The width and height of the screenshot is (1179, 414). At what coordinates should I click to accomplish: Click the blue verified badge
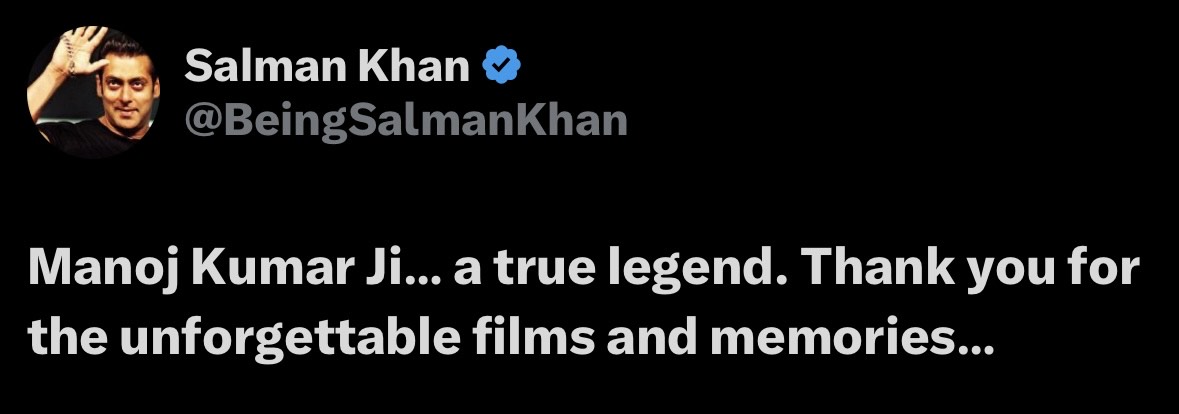point(499,66)
